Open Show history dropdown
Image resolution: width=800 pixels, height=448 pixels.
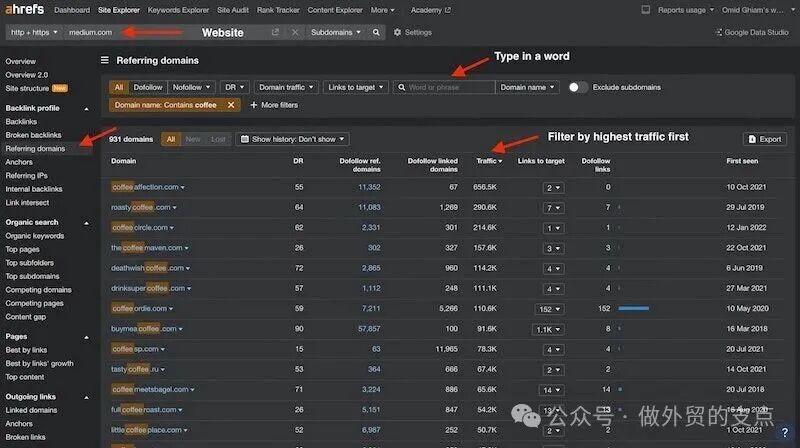pyautogui.click(x=292, y=139)
